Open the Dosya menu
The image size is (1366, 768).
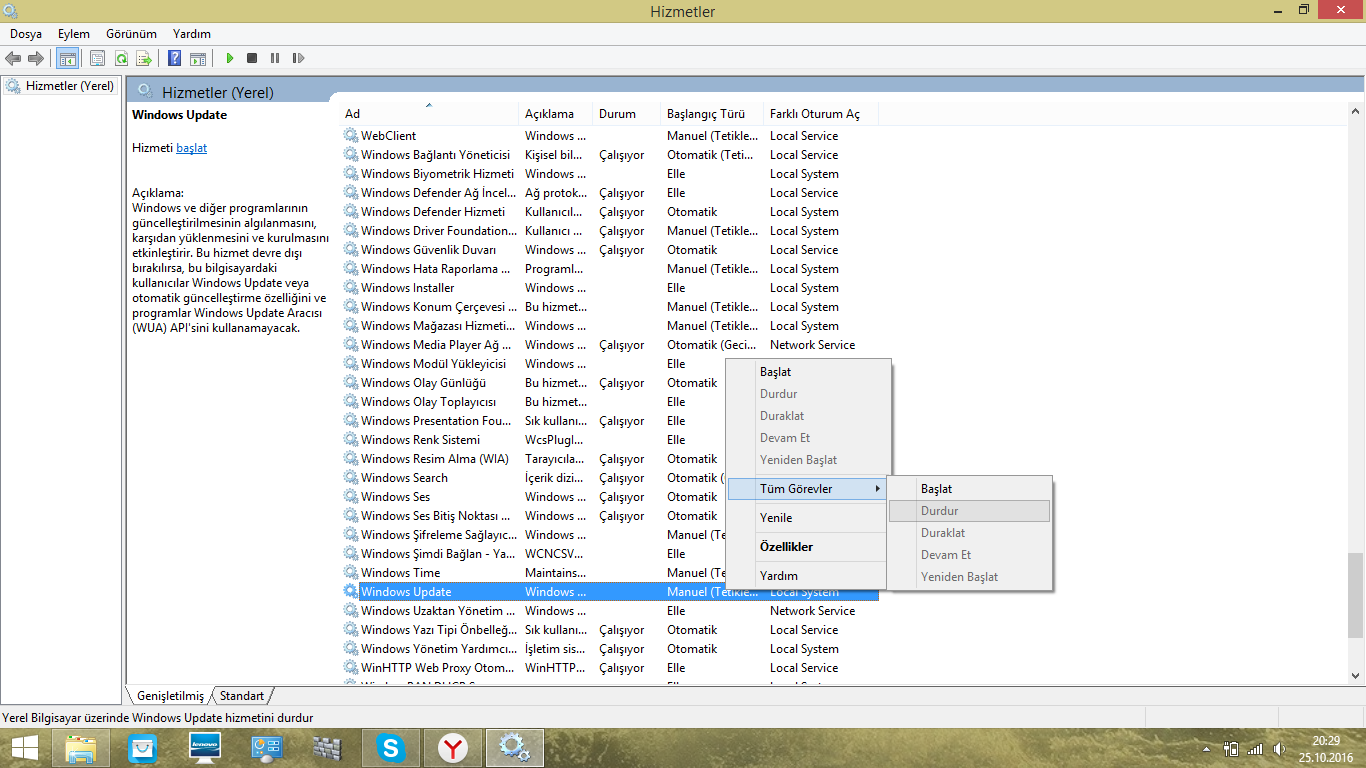26,34
